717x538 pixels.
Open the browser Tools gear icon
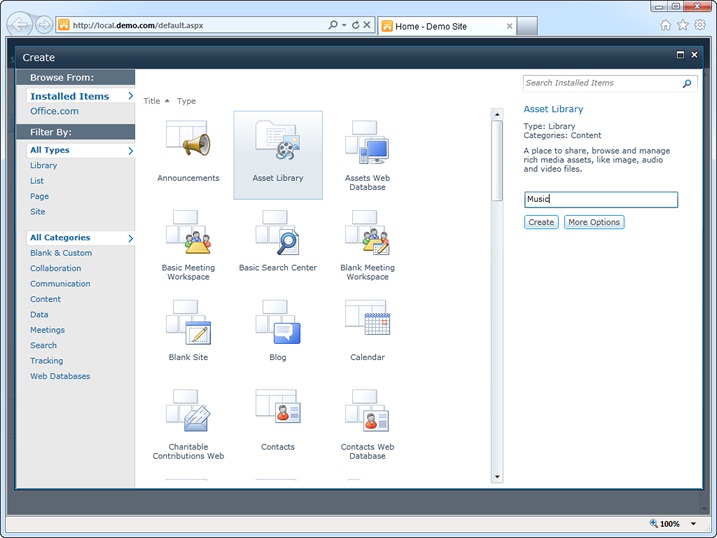700,25
